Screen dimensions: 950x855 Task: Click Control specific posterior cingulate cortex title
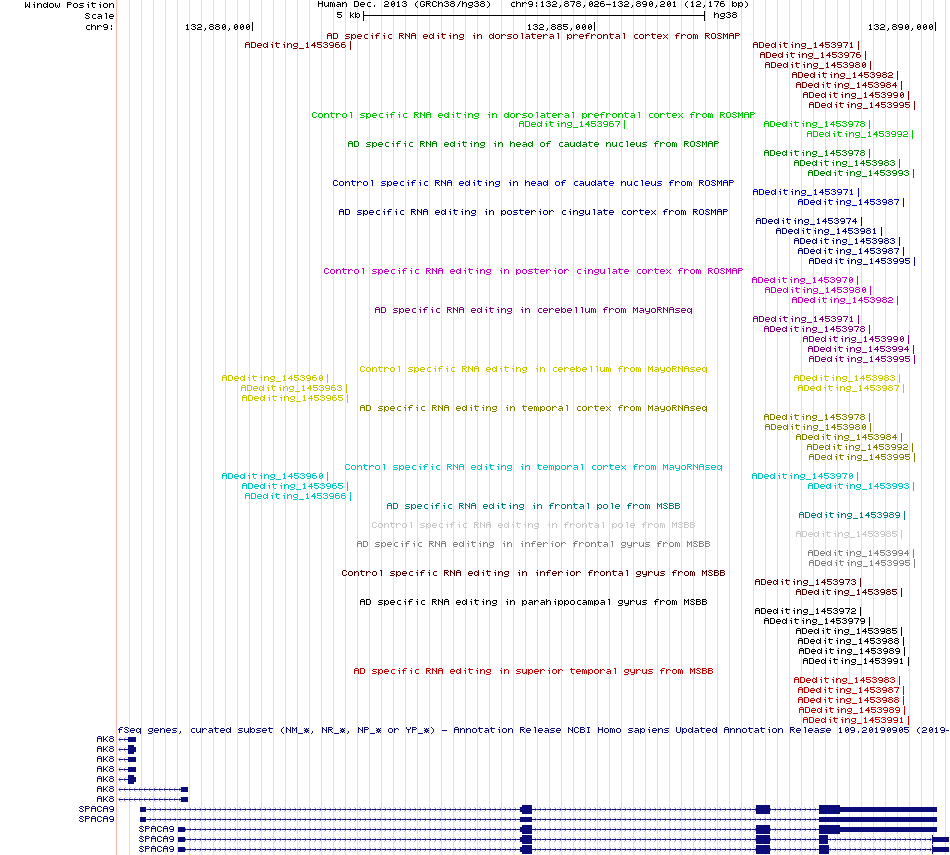click(x=533, y=271)
